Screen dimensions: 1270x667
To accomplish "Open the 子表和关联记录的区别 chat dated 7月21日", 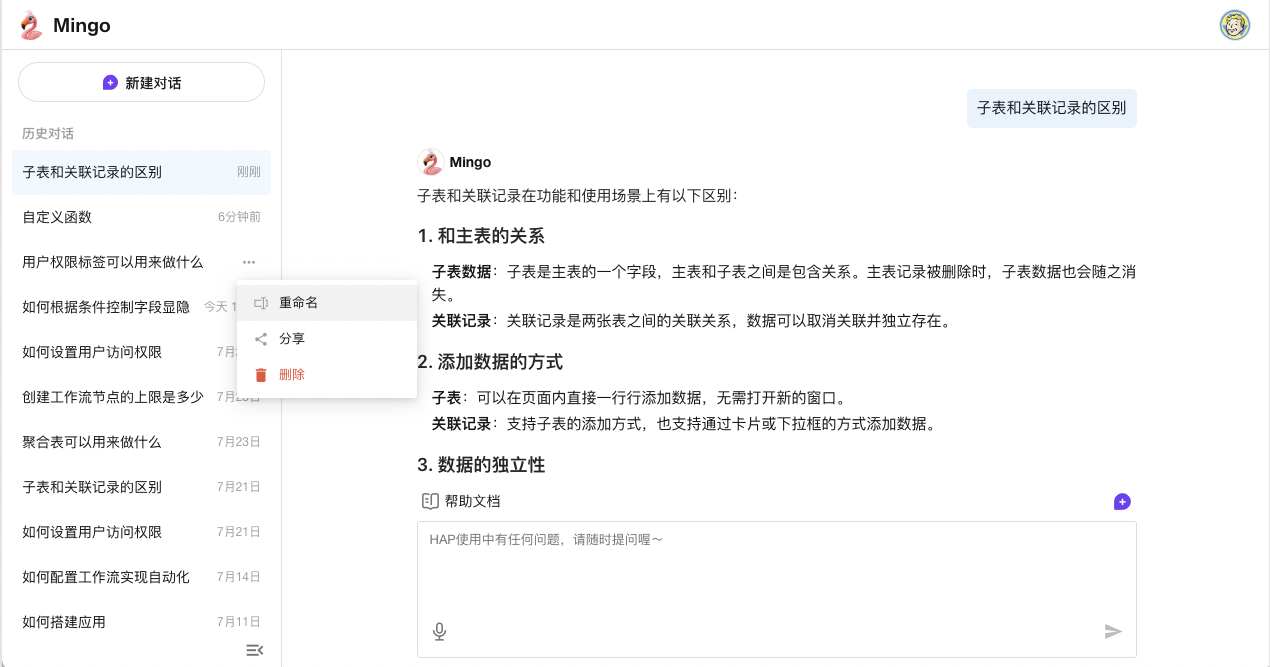I will tap(141, 487).
